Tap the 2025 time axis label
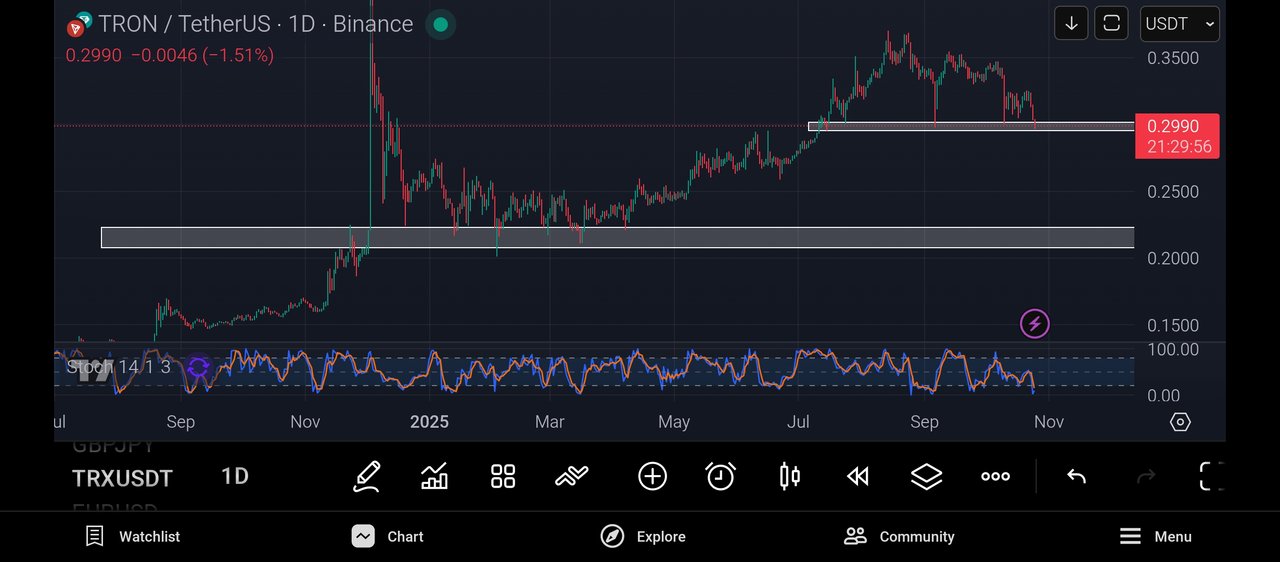1280x562 pixels. 429,422
